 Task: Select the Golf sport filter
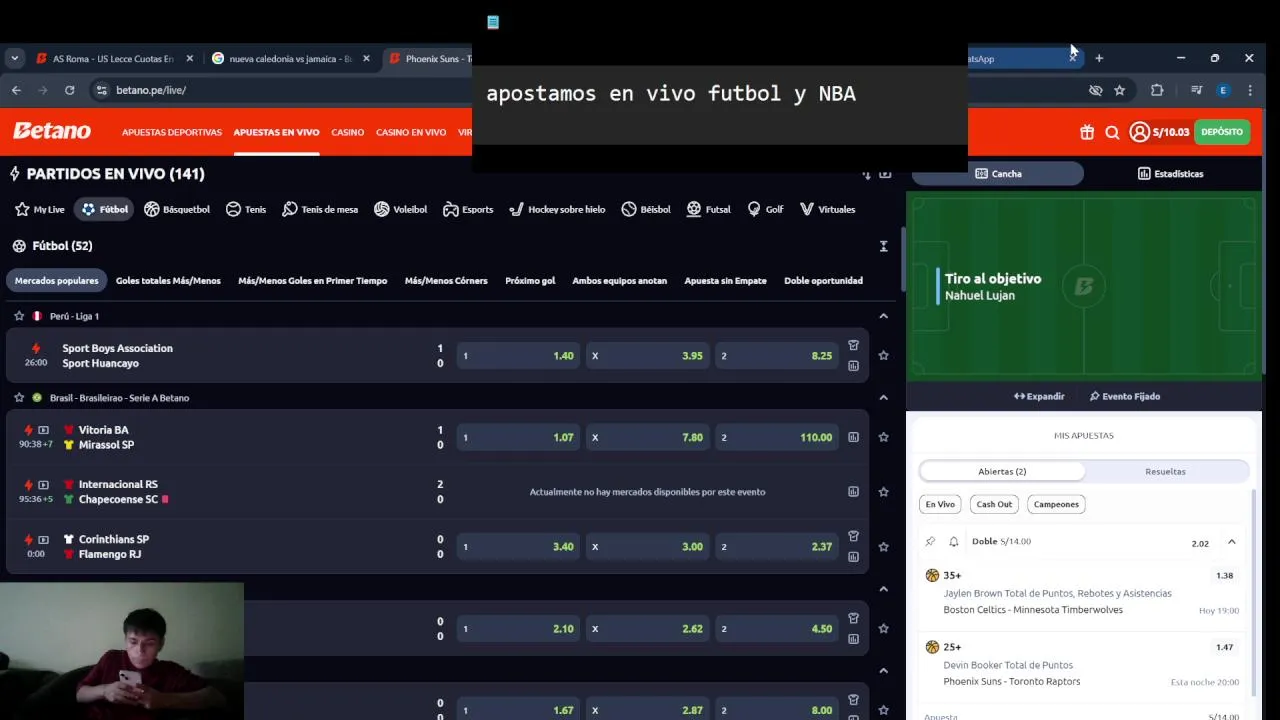click(x=765, y=209)
